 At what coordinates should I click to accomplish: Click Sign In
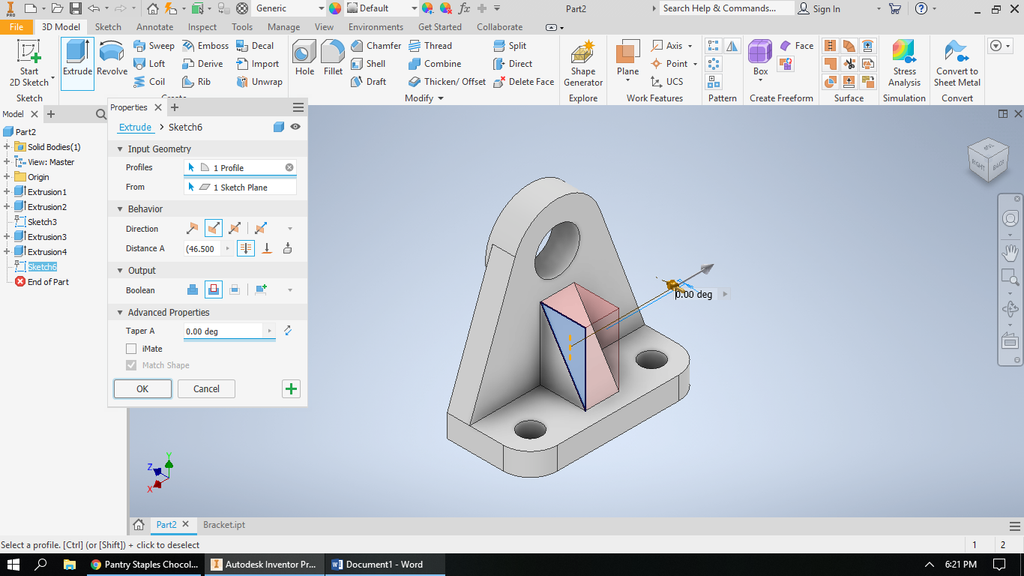[820, 8]
